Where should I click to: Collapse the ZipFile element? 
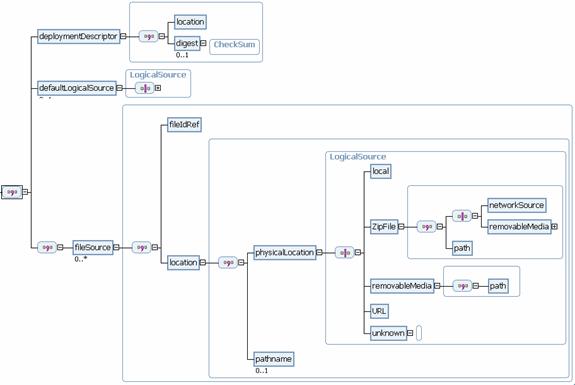[401, 227]
